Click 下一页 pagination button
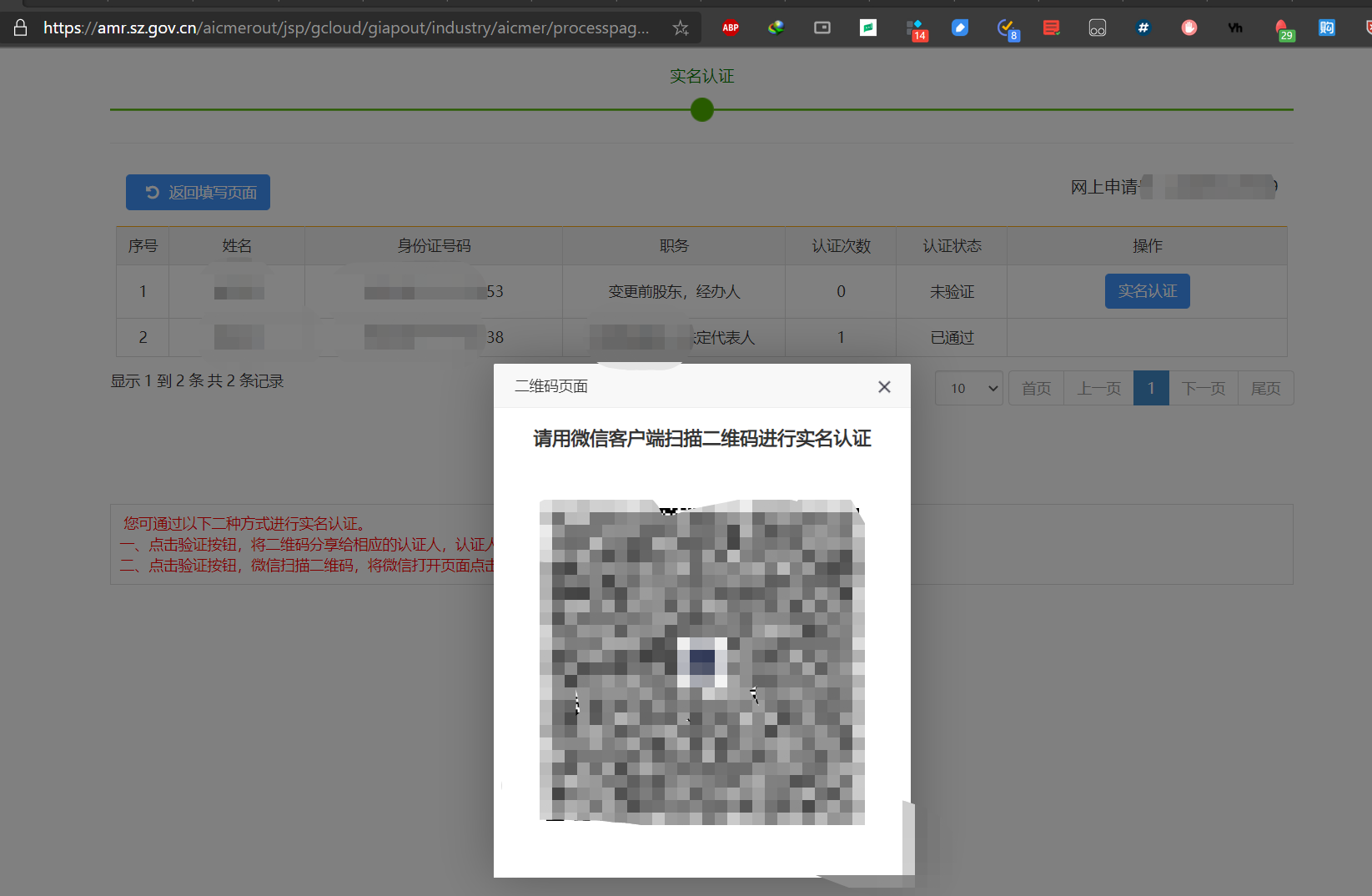The width and height of the screenshot is (1372, 896). pyautogui.click(x=1204, y=388)
